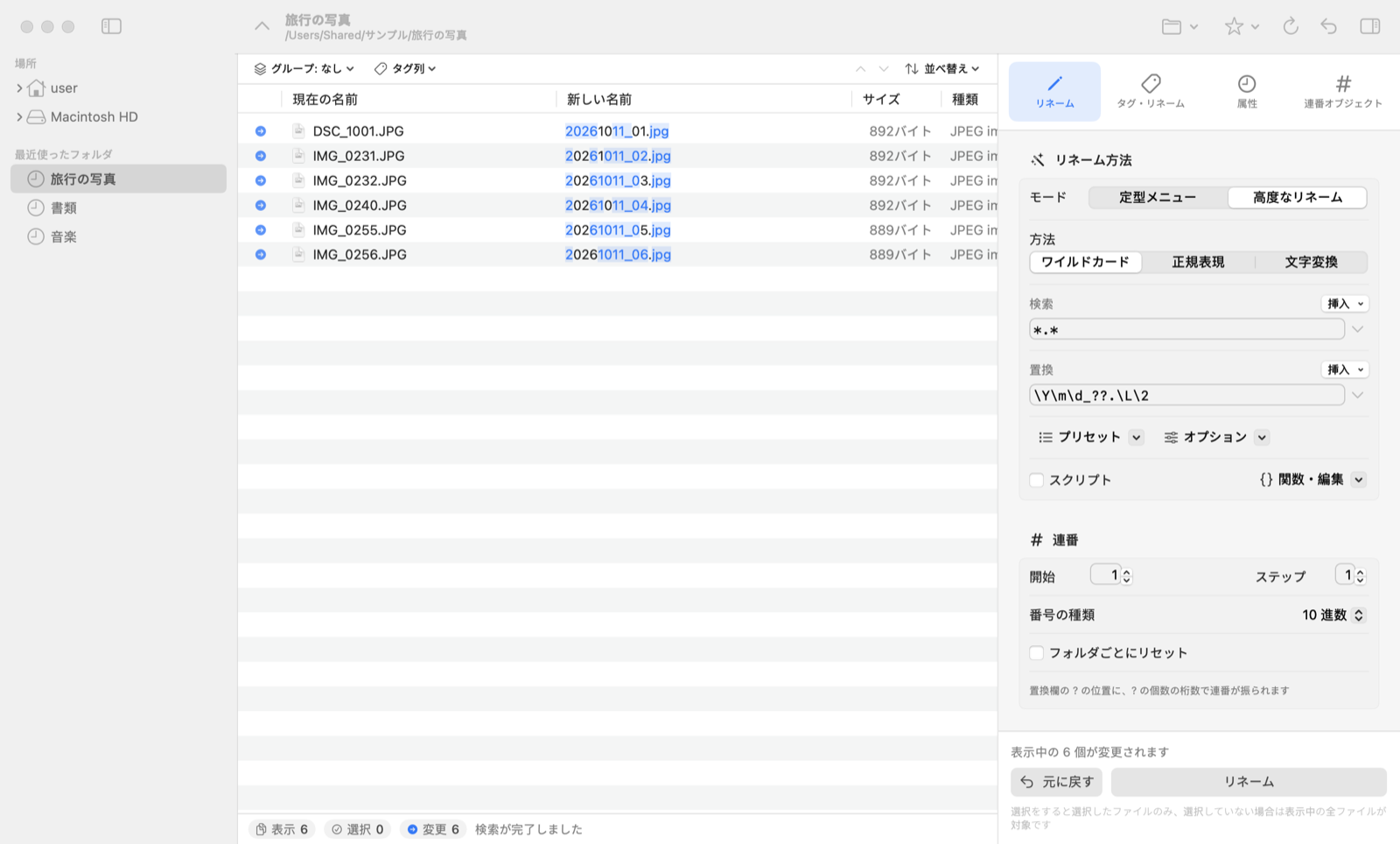Image resolution: width=1400 pixels, height=844 pixels.
Task: Open タグ列 dropdown
Action: 405,68
